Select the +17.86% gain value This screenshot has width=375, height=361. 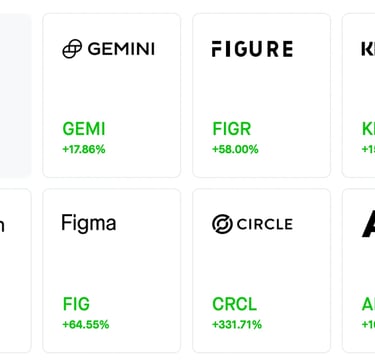point(84,149)
